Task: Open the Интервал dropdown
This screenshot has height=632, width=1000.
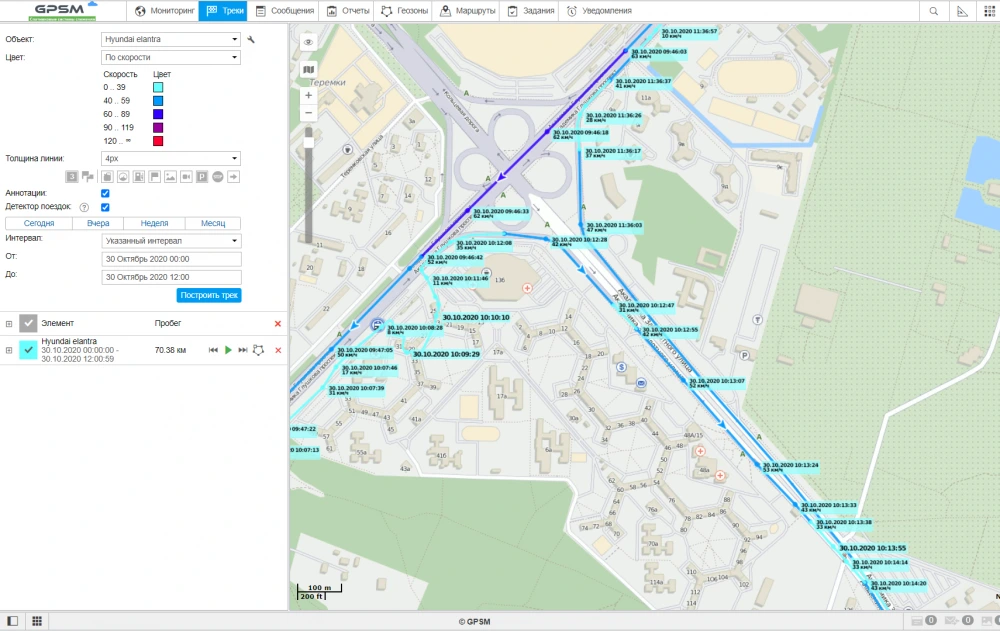Action: 171,241
